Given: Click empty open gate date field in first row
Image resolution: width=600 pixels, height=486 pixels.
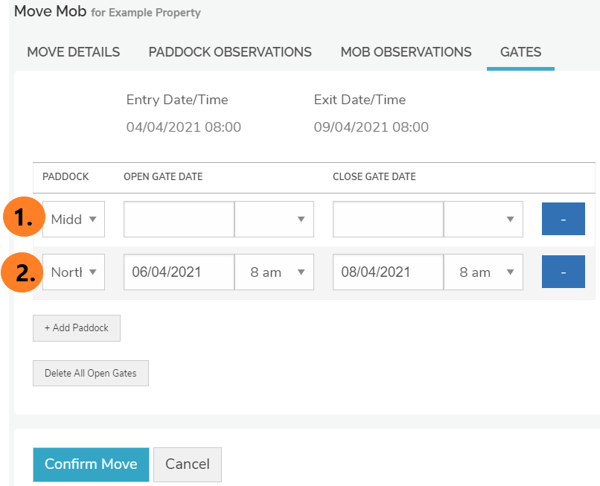Looking at the screenshot, I should [x=178, y=219].
